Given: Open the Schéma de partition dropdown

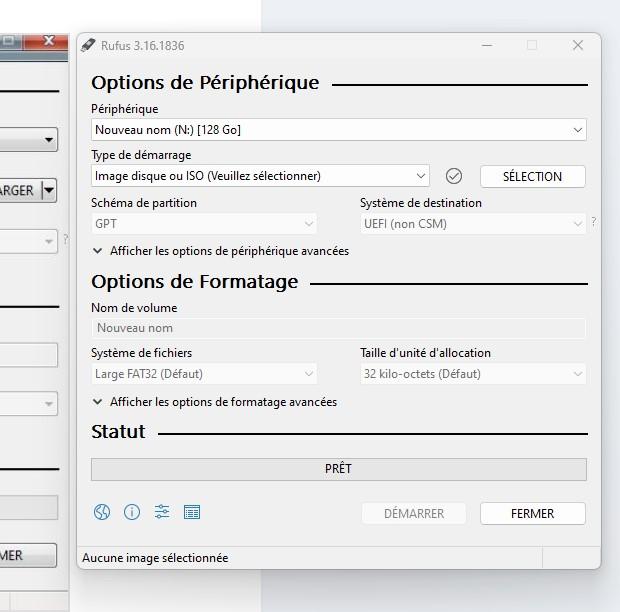Looking at the screenshot, I should pyautogui.click(x=204, y=224).
